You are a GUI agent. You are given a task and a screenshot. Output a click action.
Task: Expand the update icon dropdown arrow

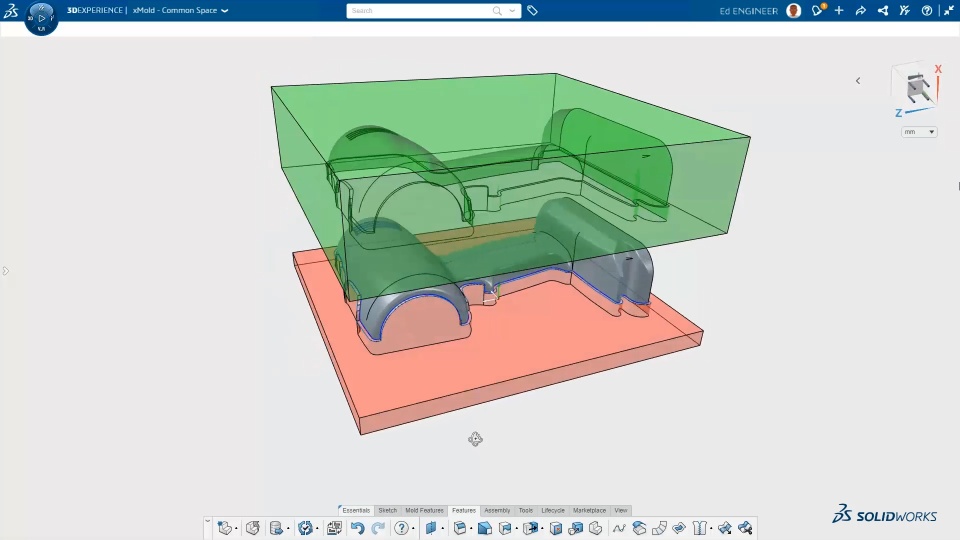coord(317,528)
